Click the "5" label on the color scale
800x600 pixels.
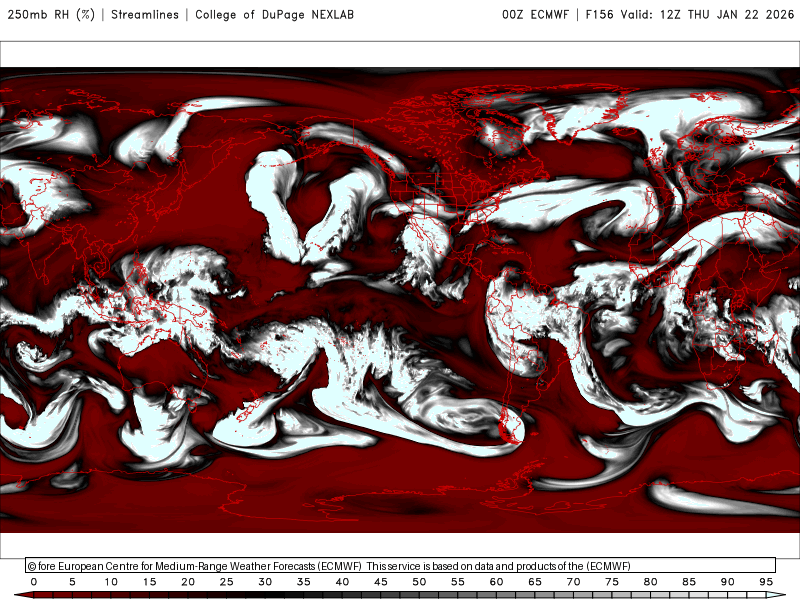pyautogui.click(x=72, y=582)
